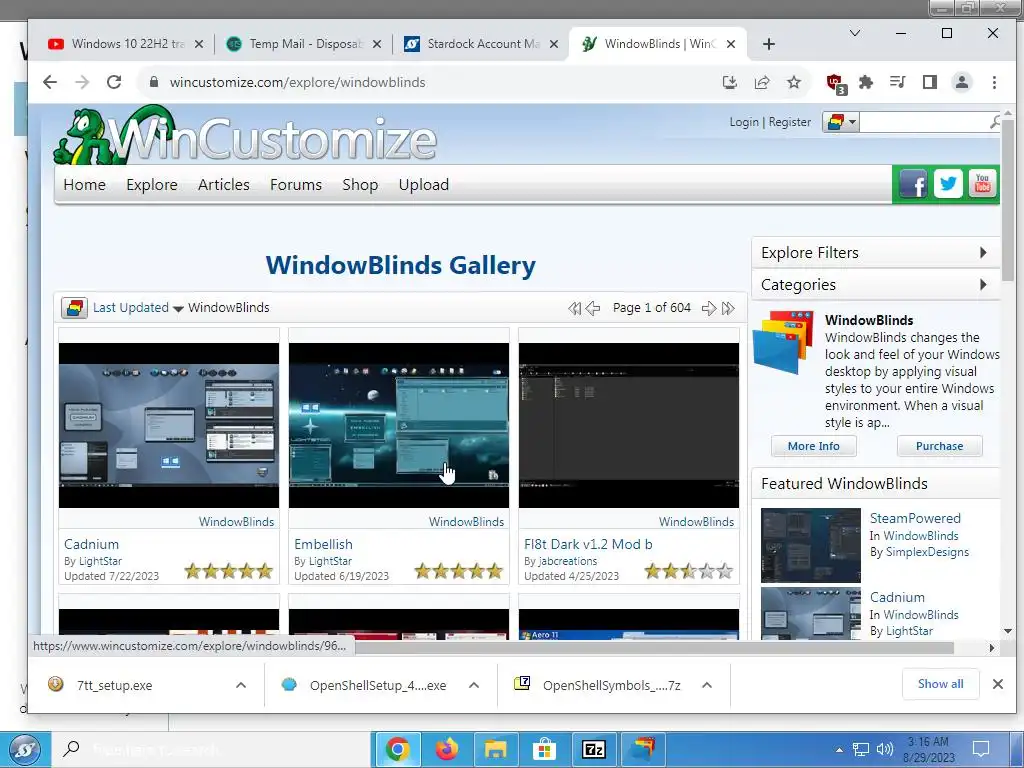
Task: Expand the Categories panel
Action: 876,285
